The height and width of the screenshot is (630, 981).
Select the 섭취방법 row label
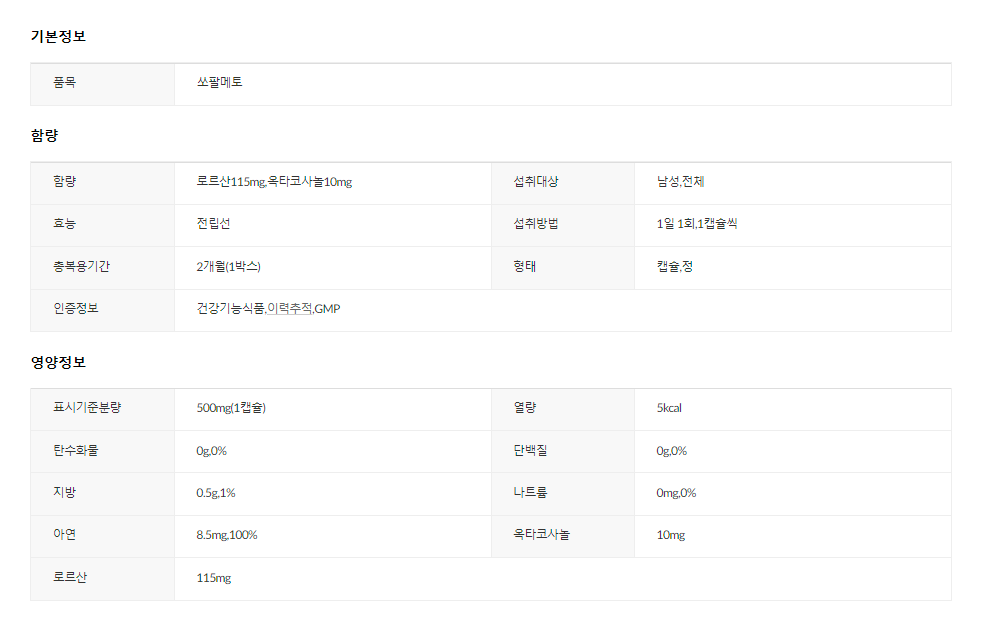(x=536, y=224)
